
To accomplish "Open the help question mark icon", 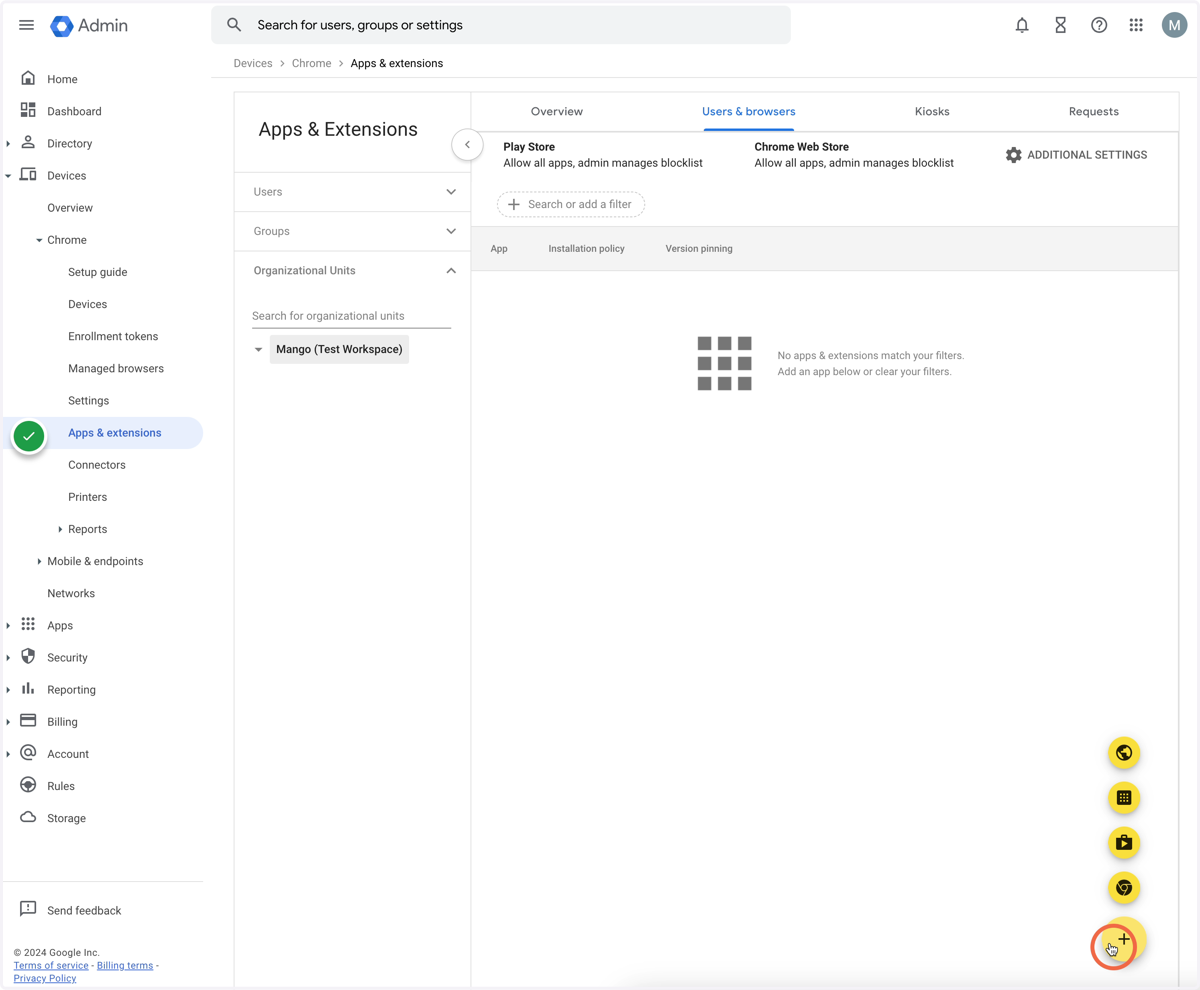I will click(x=1099, y=25).
